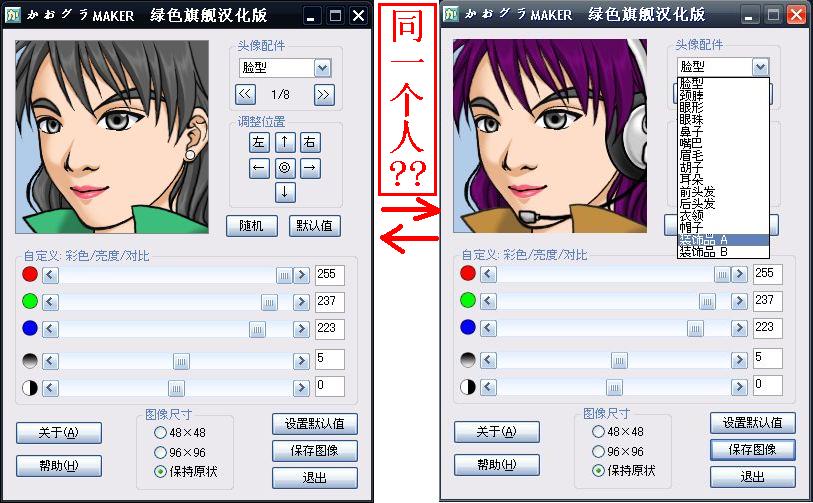Click red slider thumb in left window
The image size is (813, 503).
click(x=284, y=275)
